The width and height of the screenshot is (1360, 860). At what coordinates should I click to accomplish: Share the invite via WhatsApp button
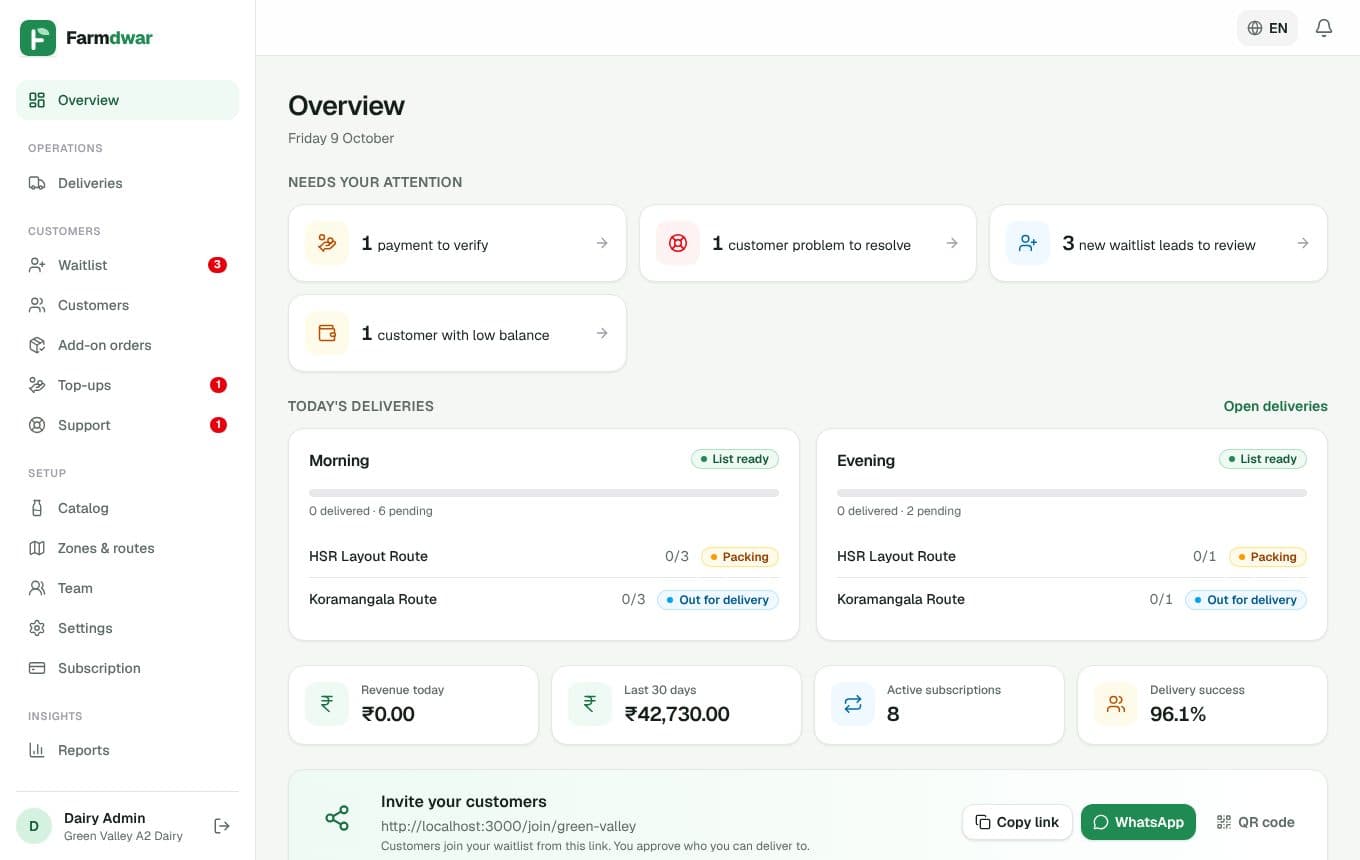tap(1138, 822)
